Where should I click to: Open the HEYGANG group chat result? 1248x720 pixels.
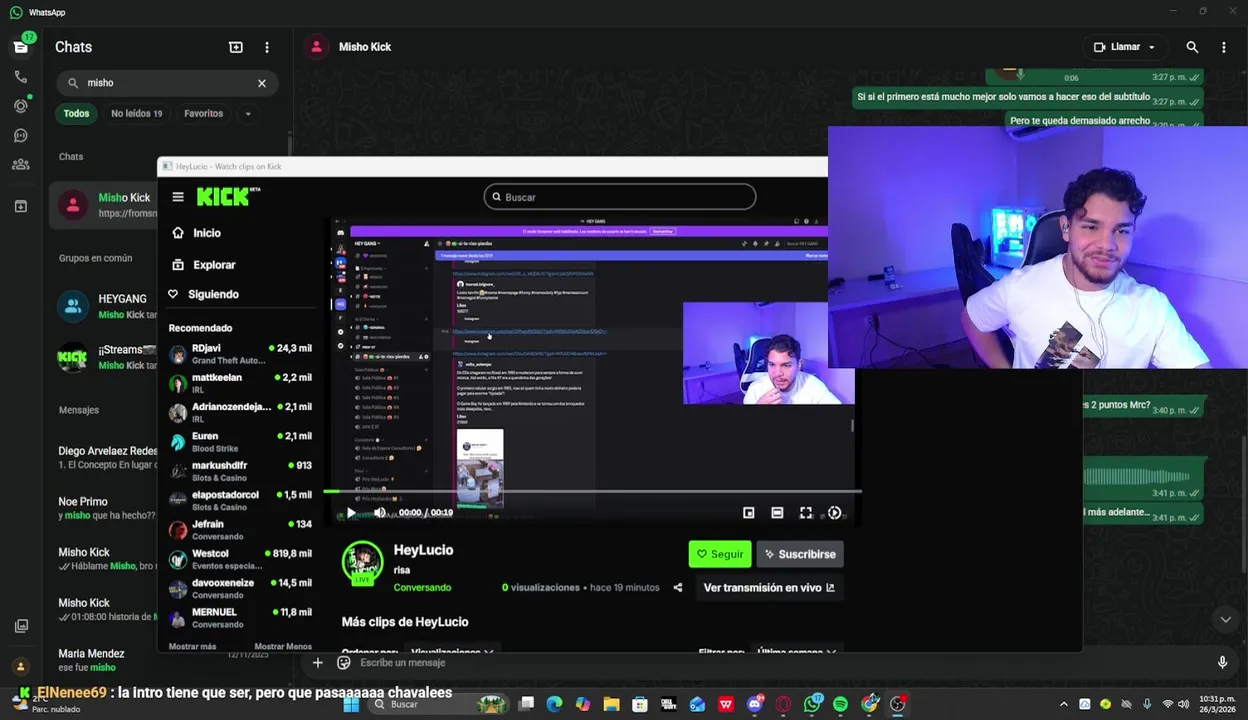point(106,306)
